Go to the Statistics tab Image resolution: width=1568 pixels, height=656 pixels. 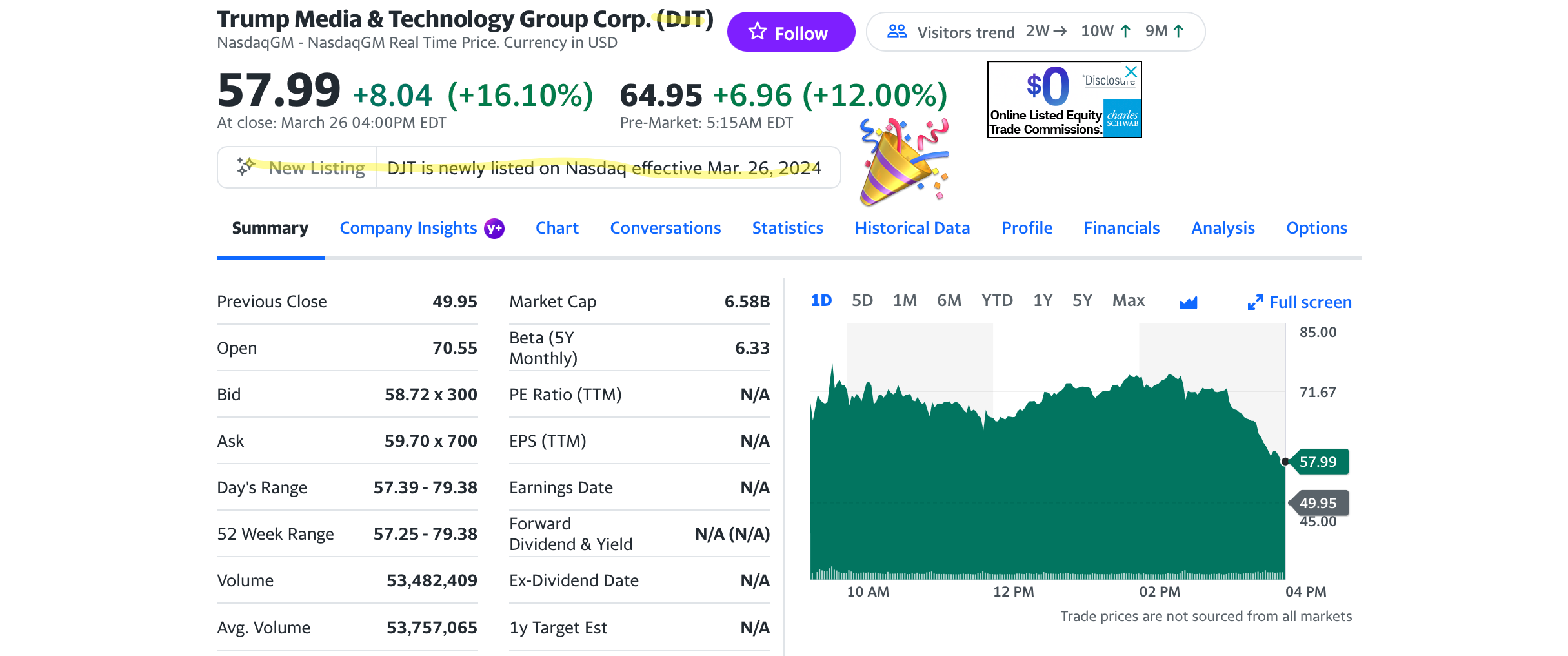pos(787,228)
